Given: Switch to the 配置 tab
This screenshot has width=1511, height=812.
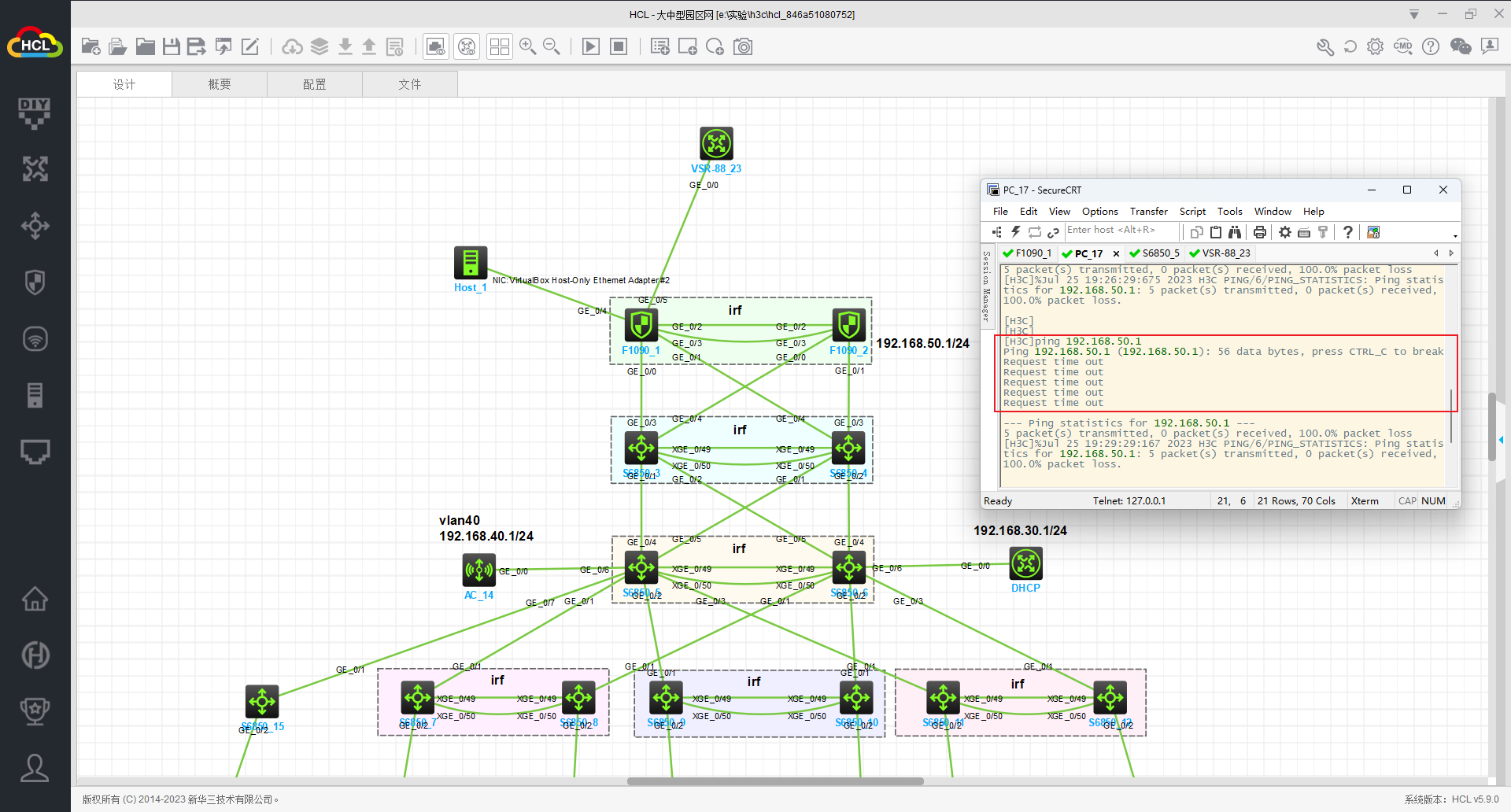Looking at the screenshot, I should click(x=315, y=84).
